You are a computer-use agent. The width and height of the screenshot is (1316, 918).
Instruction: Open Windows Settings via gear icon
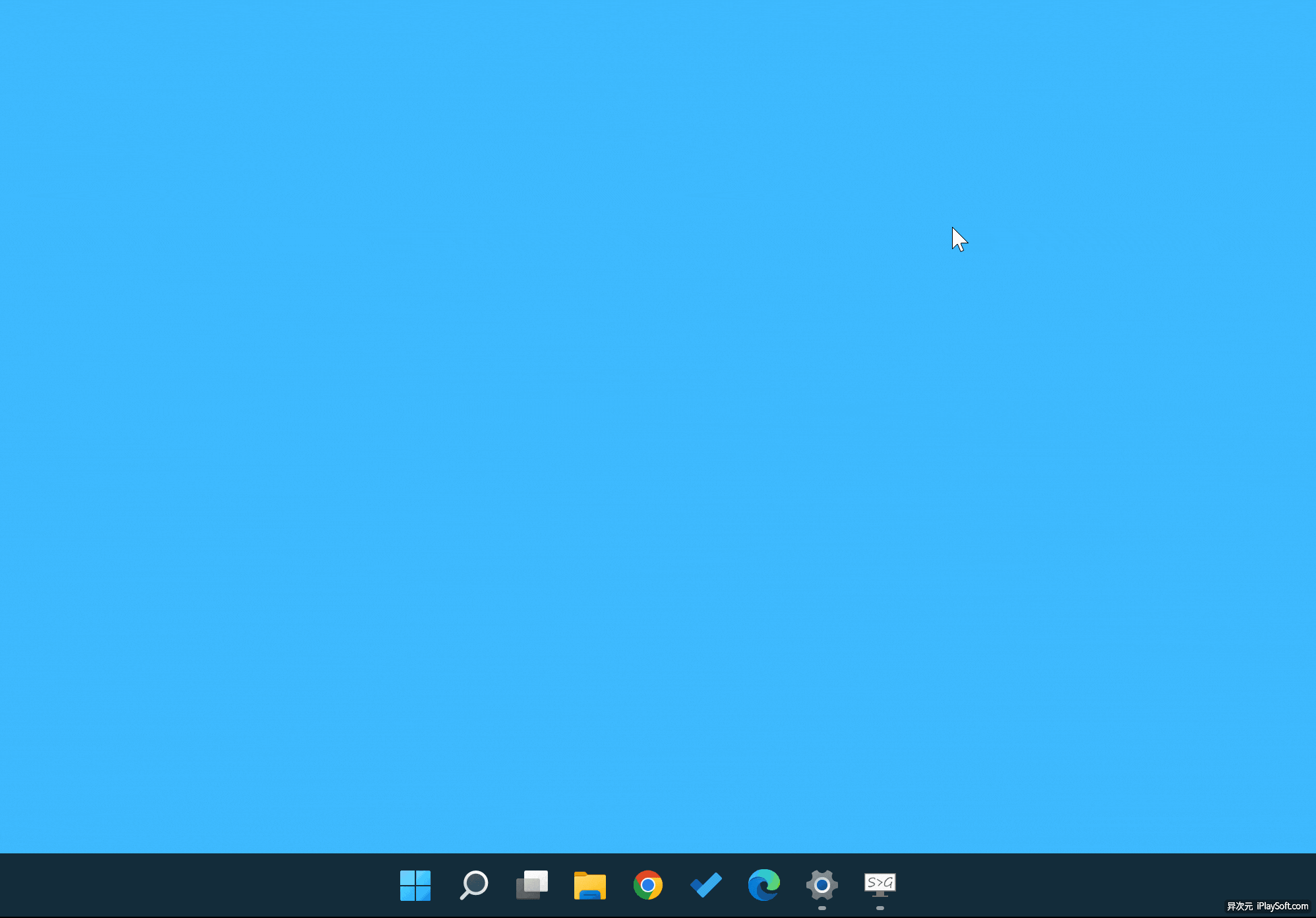(x=821, y=884)
